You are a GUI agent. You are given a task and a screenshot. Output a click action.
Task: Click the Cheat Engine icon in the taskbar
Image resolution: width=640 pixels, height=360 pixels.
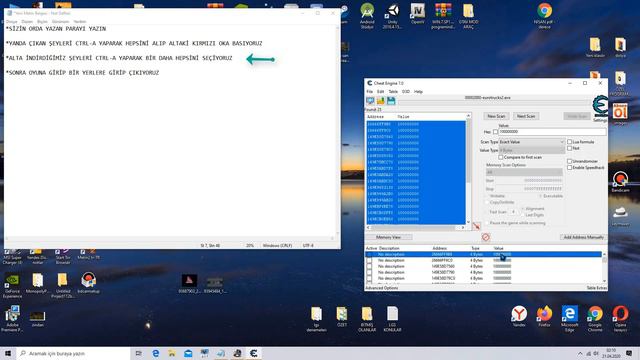253,353
